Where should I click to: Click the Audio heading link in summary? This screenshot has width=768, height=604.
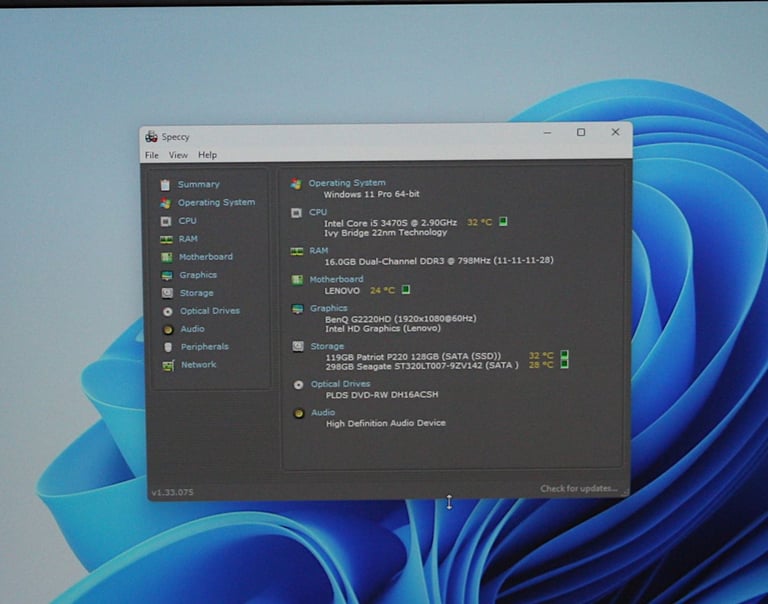[x=323, y=413]
